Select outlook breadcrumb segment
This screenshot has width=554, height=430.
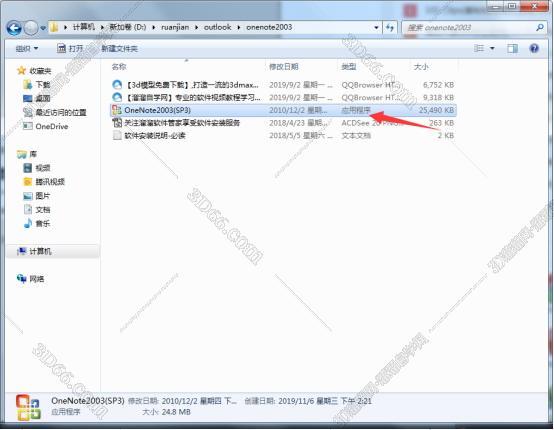[x=217, y=27]
